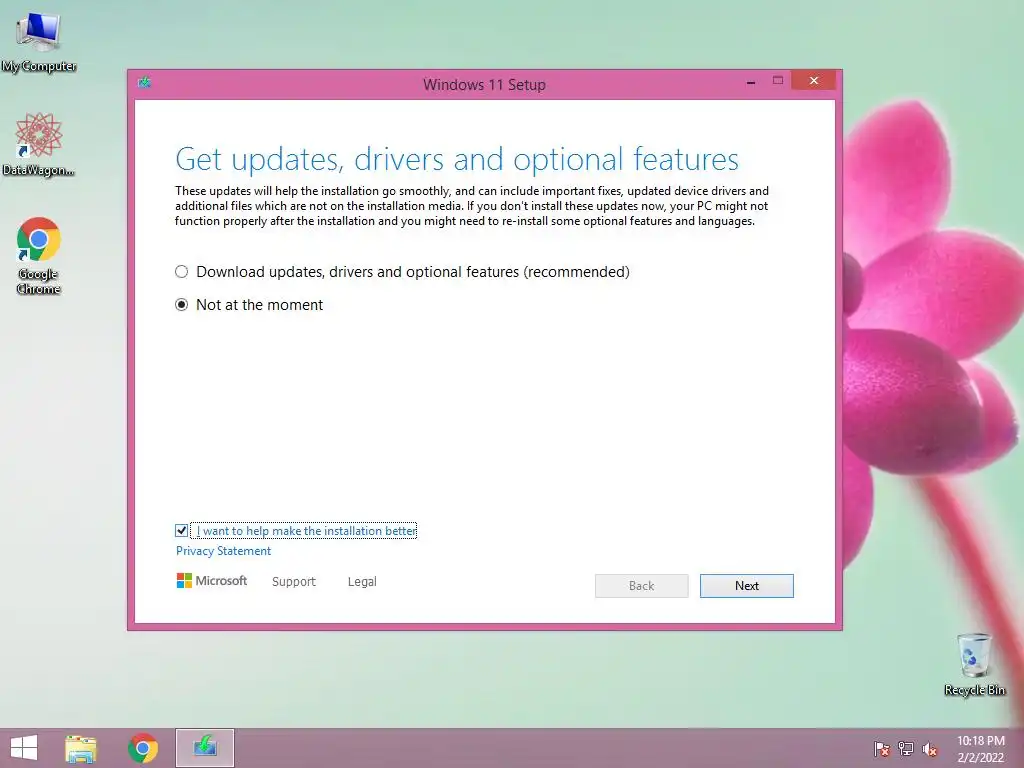This screenshot has width=1024, height=768.
Task: Maximize the Windows 11 Setup window
Action: pos(778,80)
